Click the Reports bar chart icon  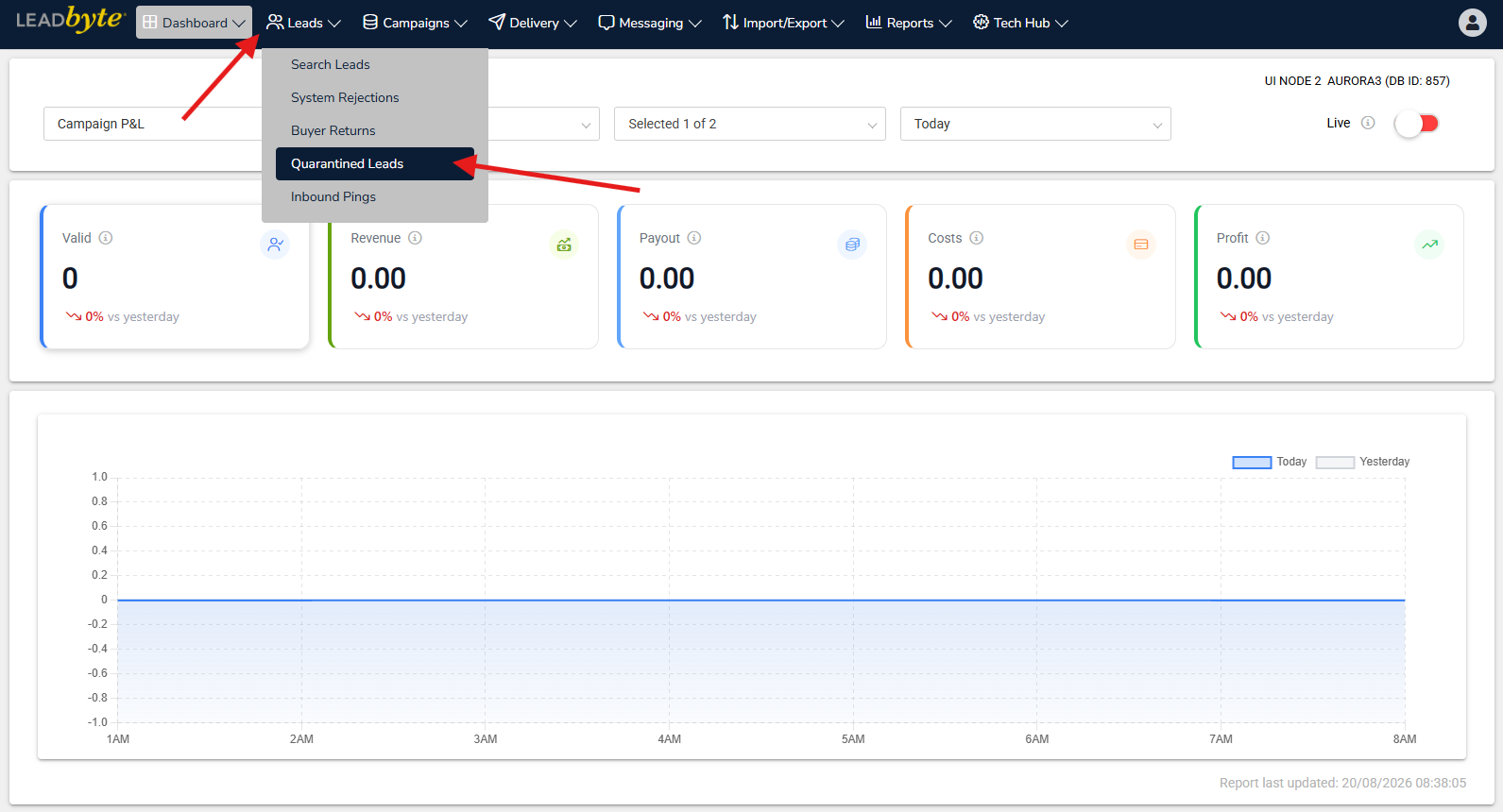(874, 22)
